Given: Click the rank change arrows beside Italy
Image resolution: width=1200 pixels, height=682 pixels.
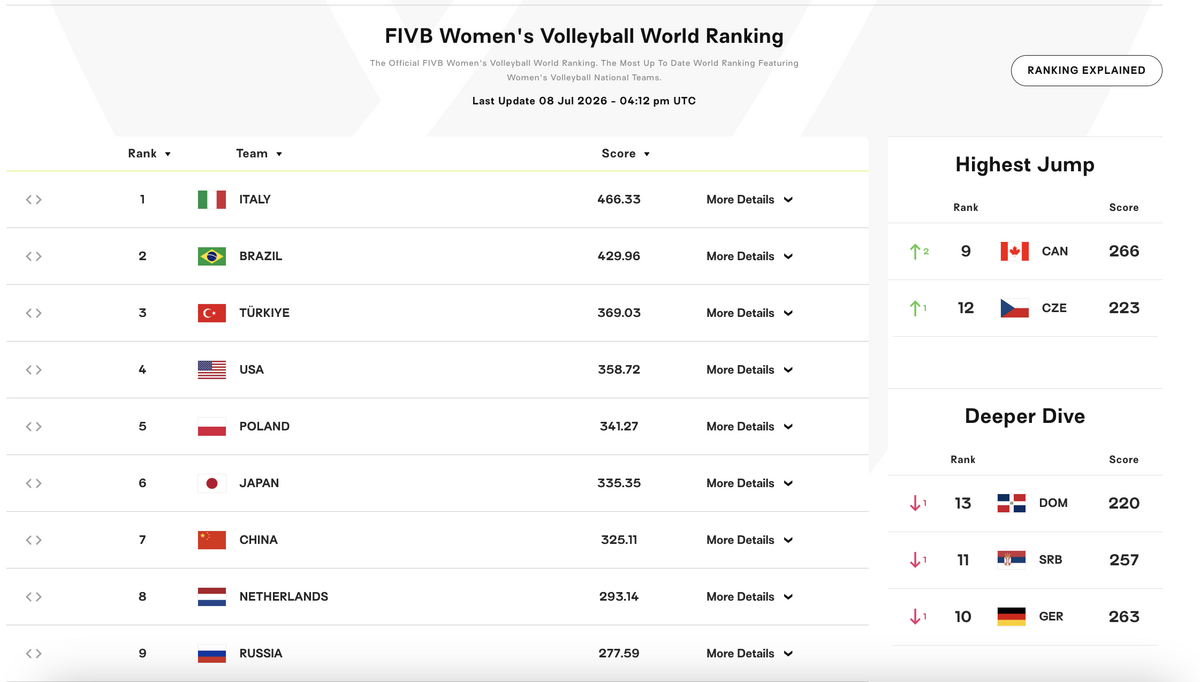Looking at the screenshot, I should tap(34, 199).
